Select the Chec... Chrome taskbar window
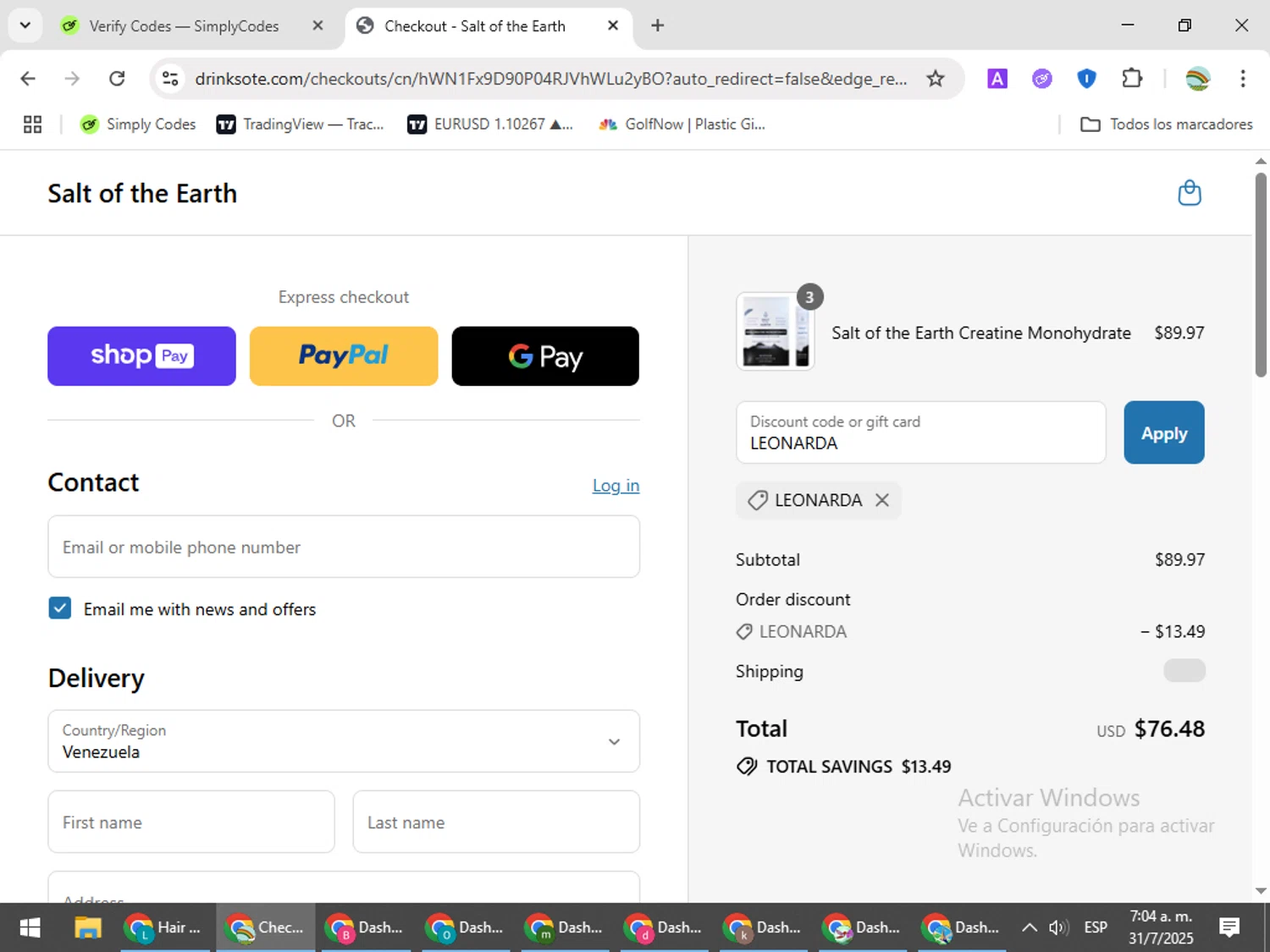This screenshot has height=952, width=1270. (x=266, y=927)
